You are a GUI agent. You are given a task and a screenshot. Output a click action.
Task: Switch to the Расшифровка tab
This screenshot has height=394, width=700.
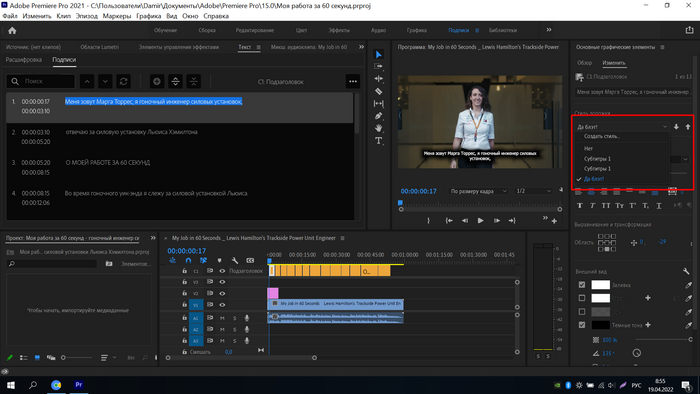point(24,59)
